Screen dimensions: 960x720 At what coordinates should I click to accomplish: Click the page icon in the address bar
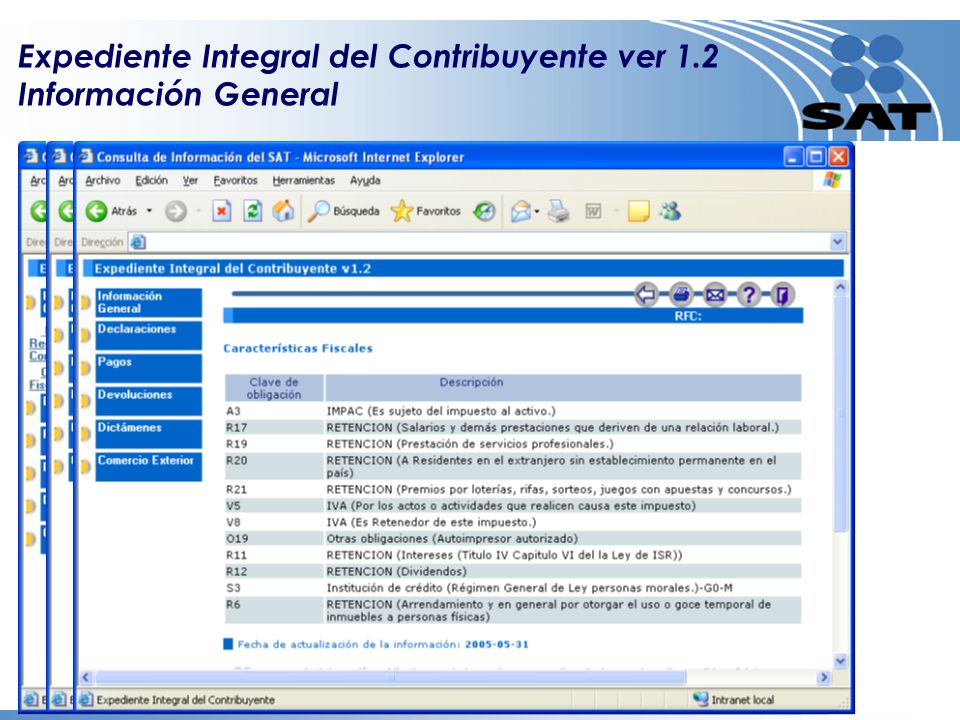click(138, 242)
